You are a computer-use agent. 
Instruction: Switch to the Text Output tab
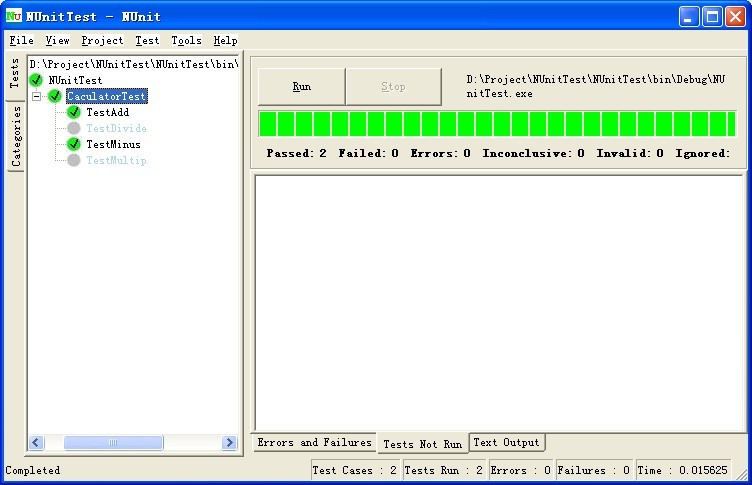[x=506, y=443]
